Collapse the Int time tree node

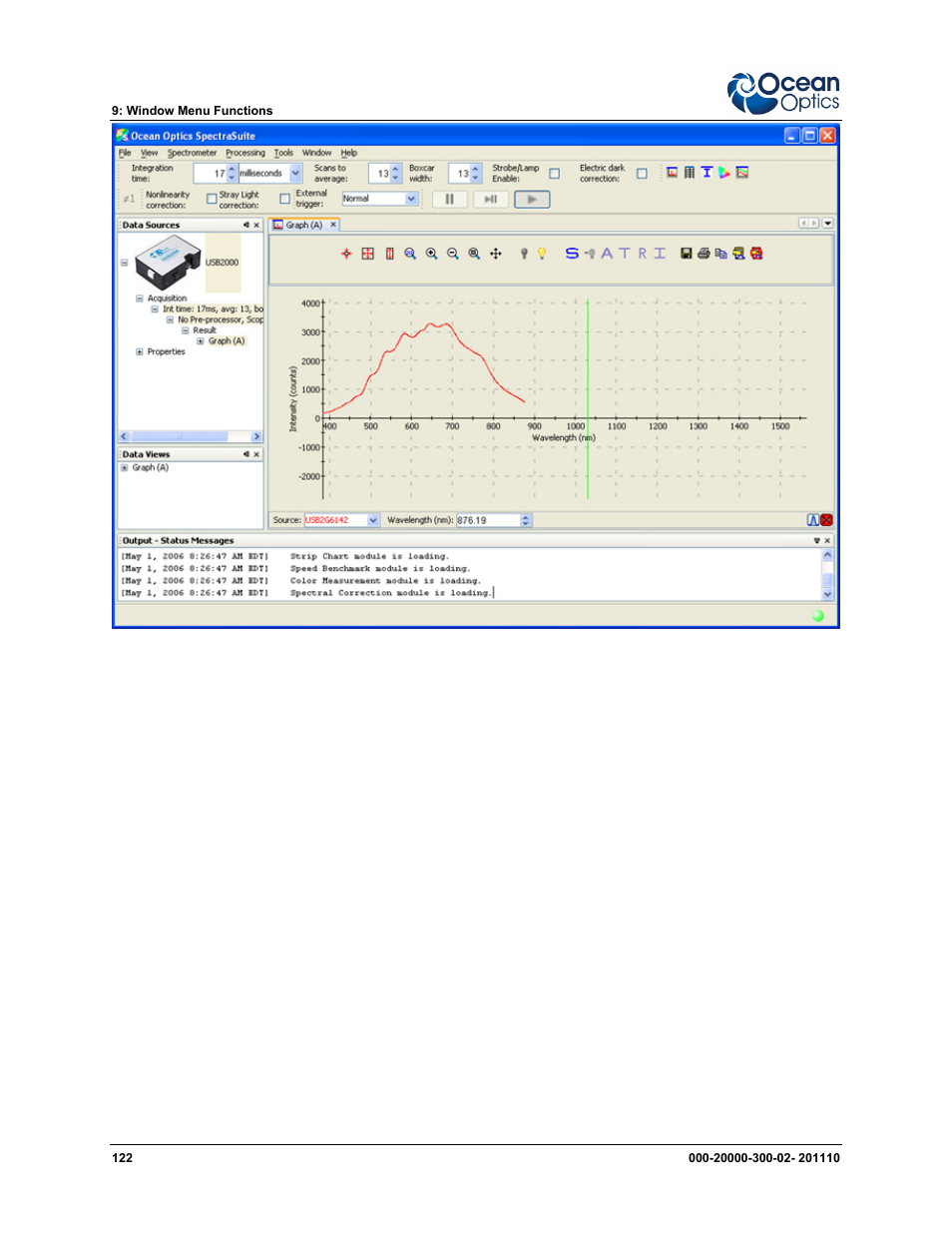155,309
